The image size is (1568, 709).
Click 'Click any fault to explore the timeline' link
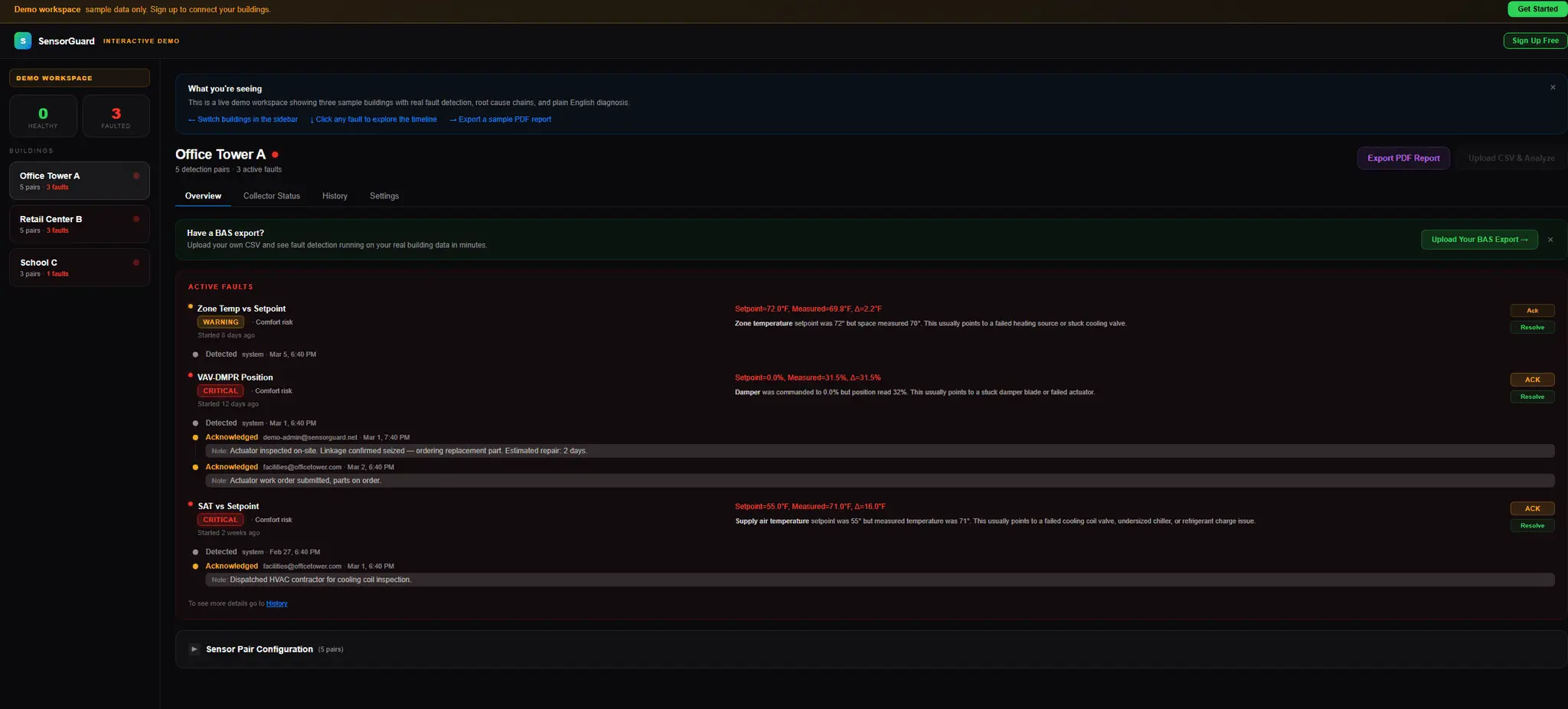(374, 119)
